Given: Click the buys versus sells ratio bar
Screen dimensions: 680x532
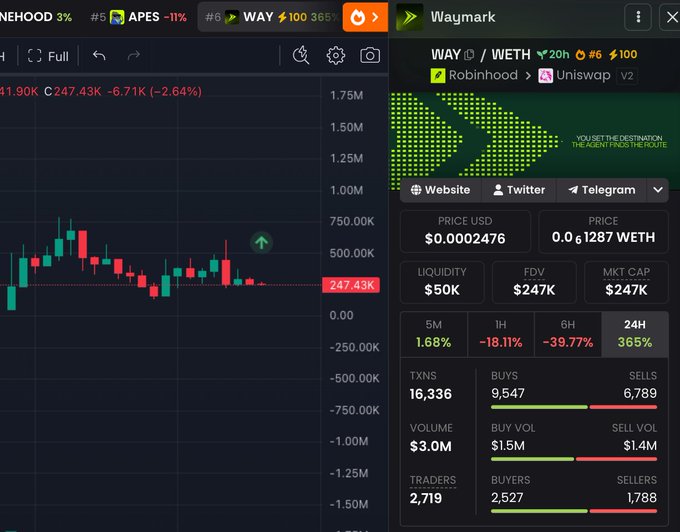Looking at the screenshot, I should point(574,407).
